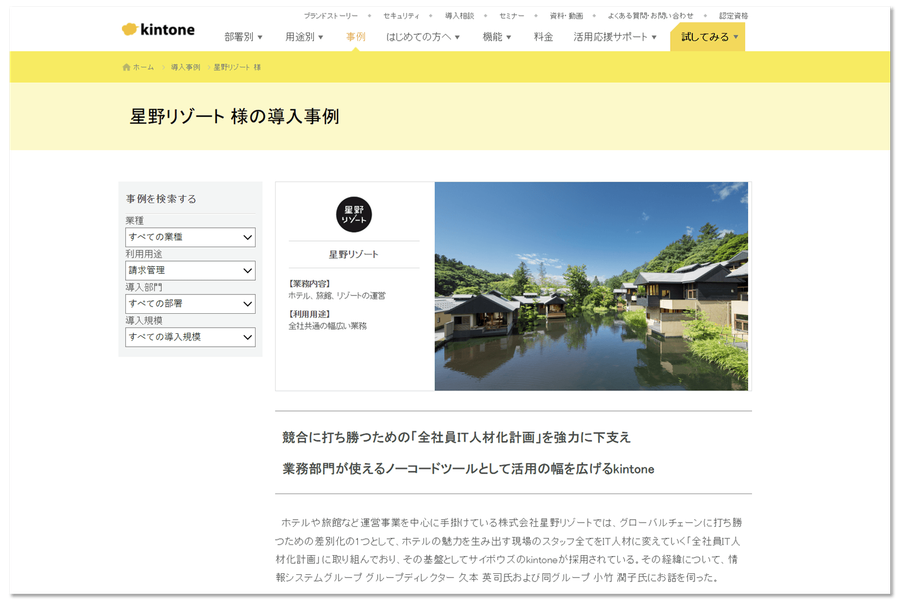
Task: Click the subheading ending with 活用の幅を広げるkintone
Action: [x=468, y=469]
